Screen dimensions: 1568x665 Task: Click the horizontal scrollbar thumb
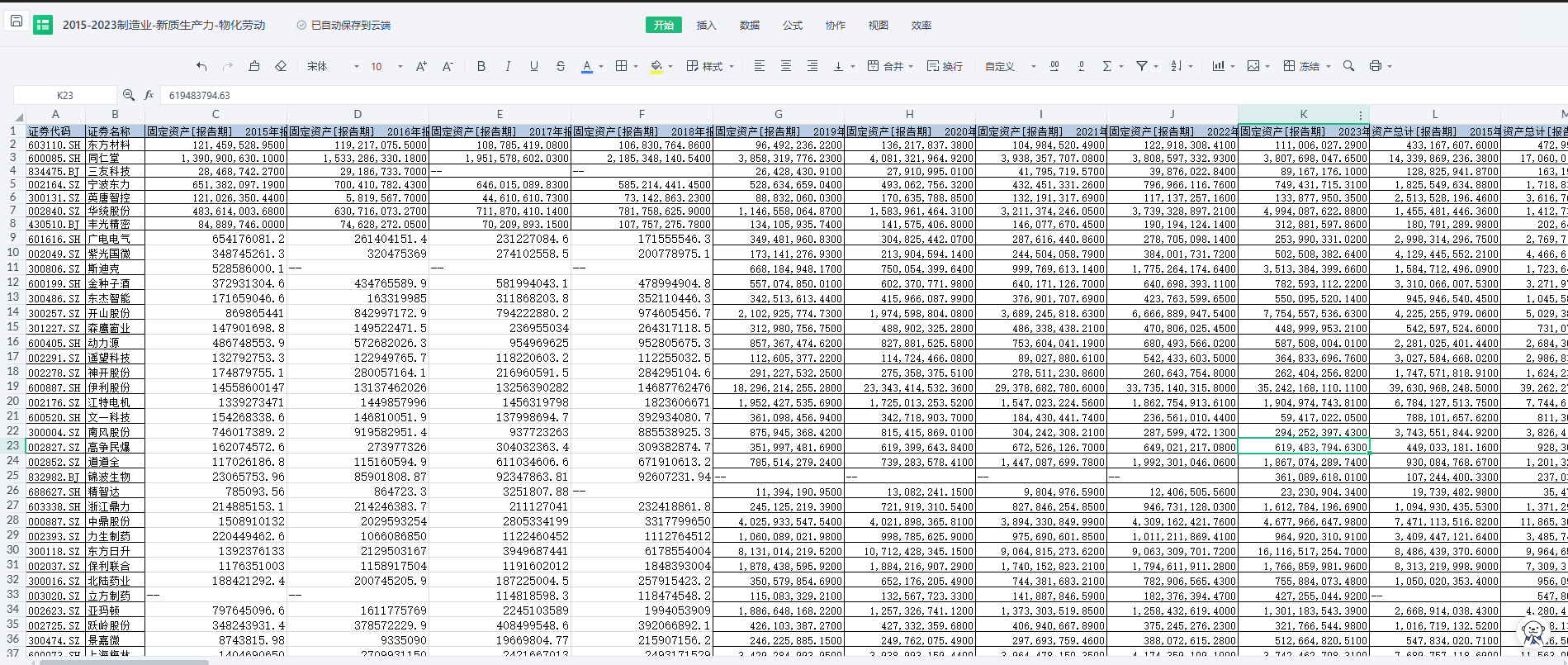(x=124, y=661)
